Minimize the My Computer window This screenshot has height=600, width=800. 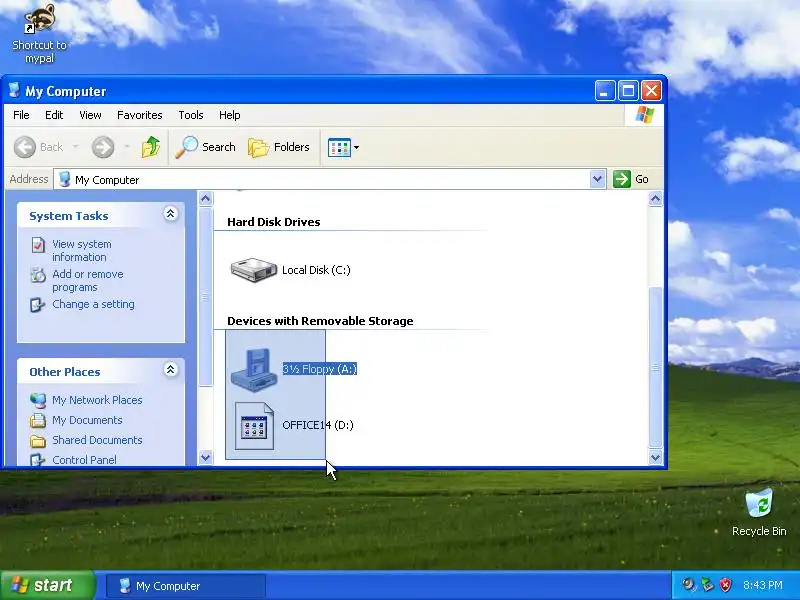point(605,91)
